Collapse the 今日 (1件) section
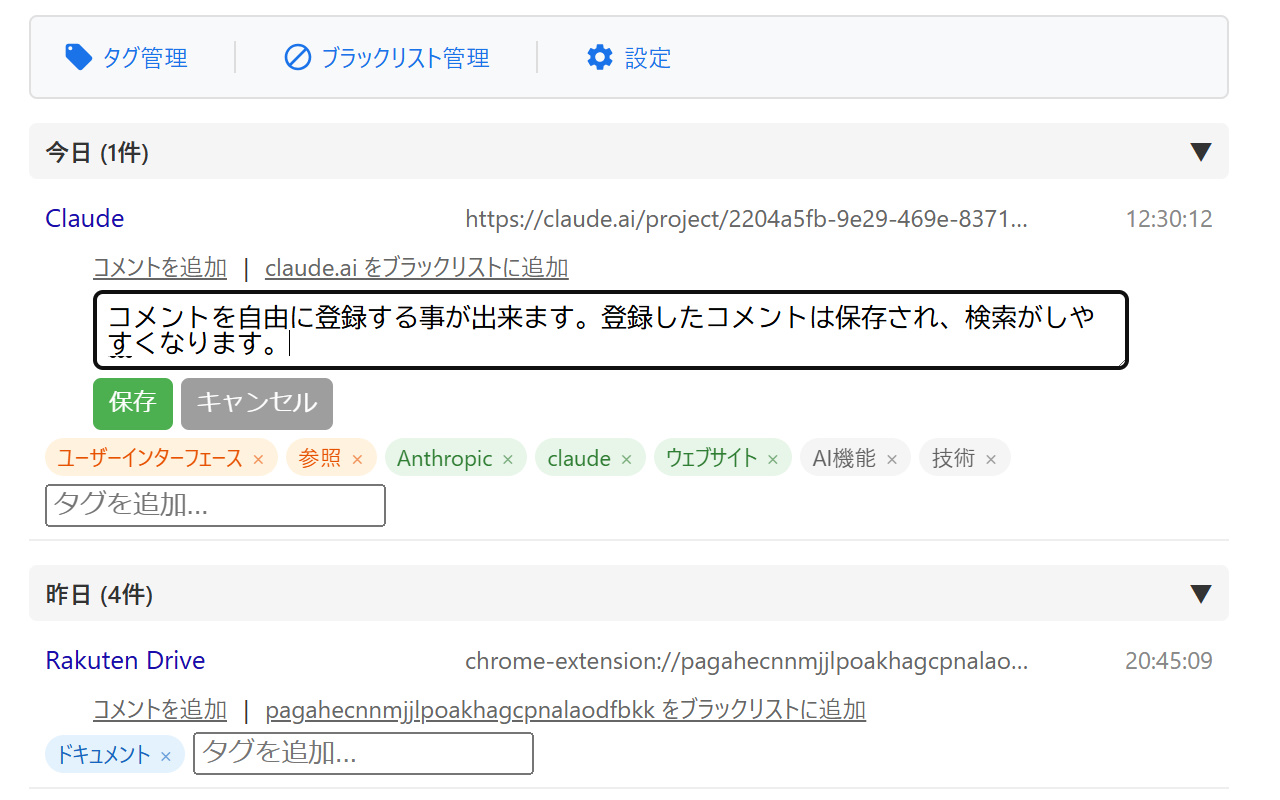Image resolution: width=1280 pixels, height=800 pixels. point(1201,152)
